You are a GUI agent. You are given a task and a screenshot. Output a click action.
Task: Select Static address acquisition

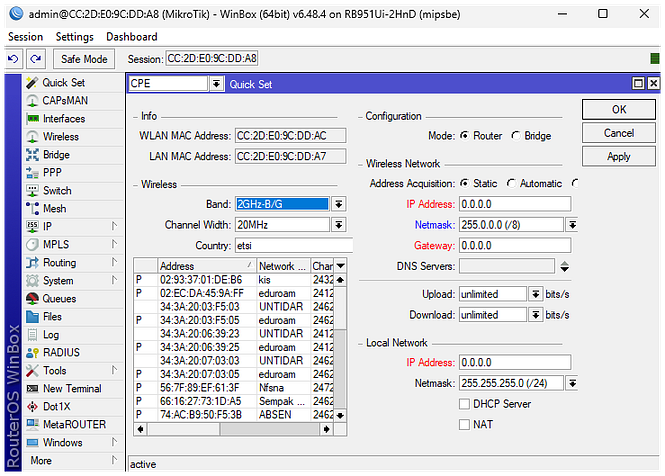(x=465, y=183)
